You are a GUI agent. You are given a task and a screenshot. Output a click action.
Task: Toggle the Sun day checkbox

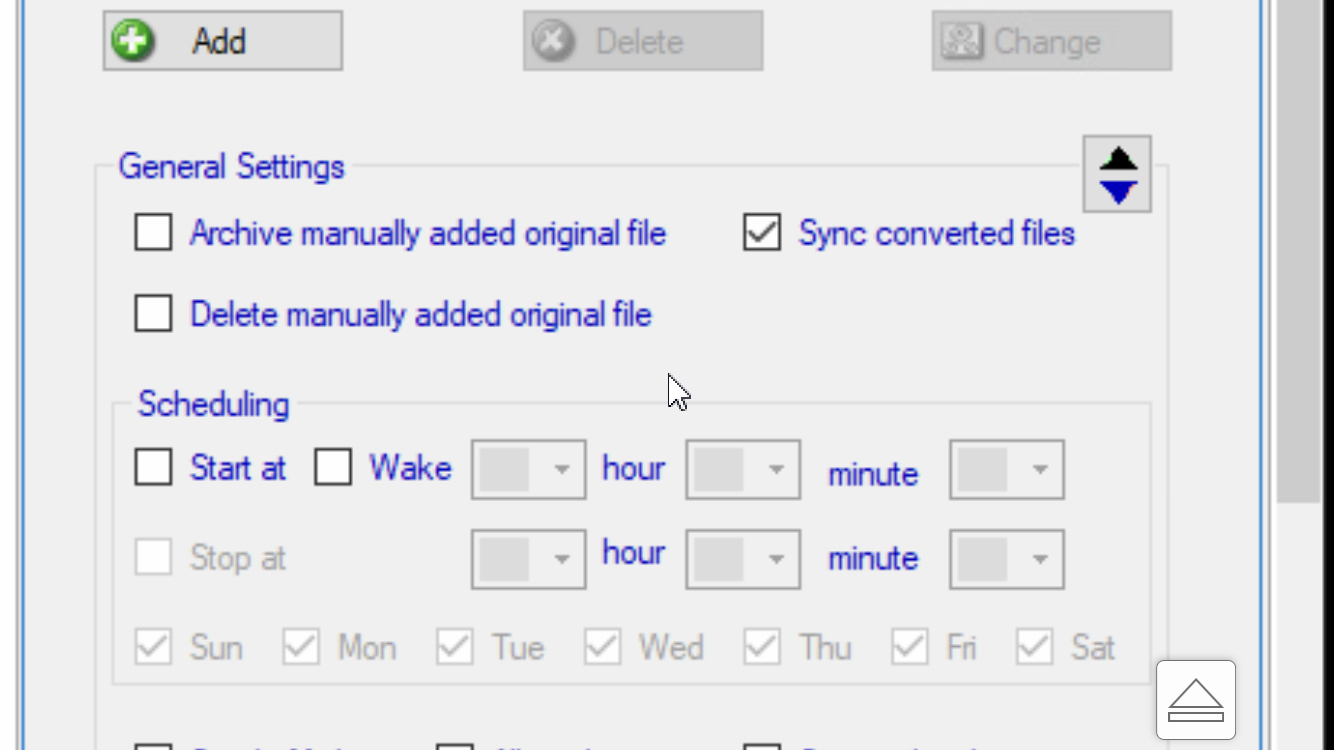[x=153, y=647]
